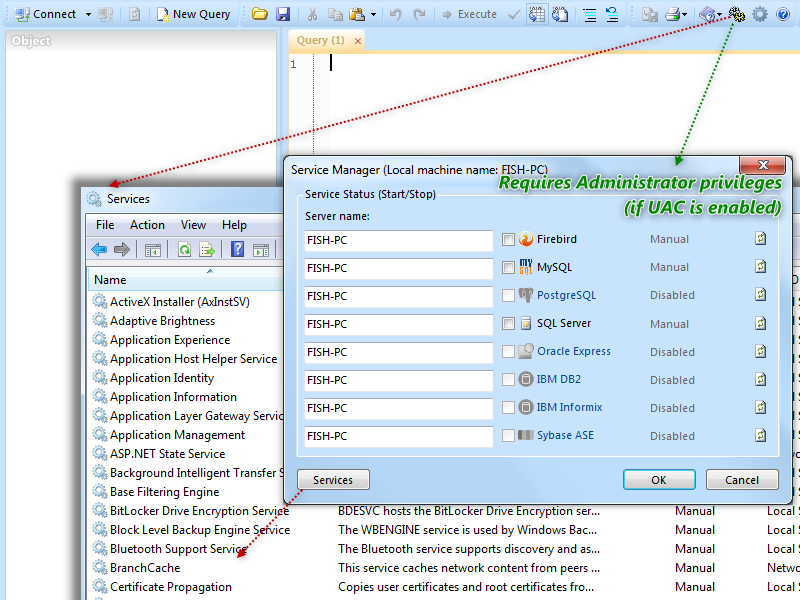Toggle the PostgreSQL service checkbox

coord(508,295)
